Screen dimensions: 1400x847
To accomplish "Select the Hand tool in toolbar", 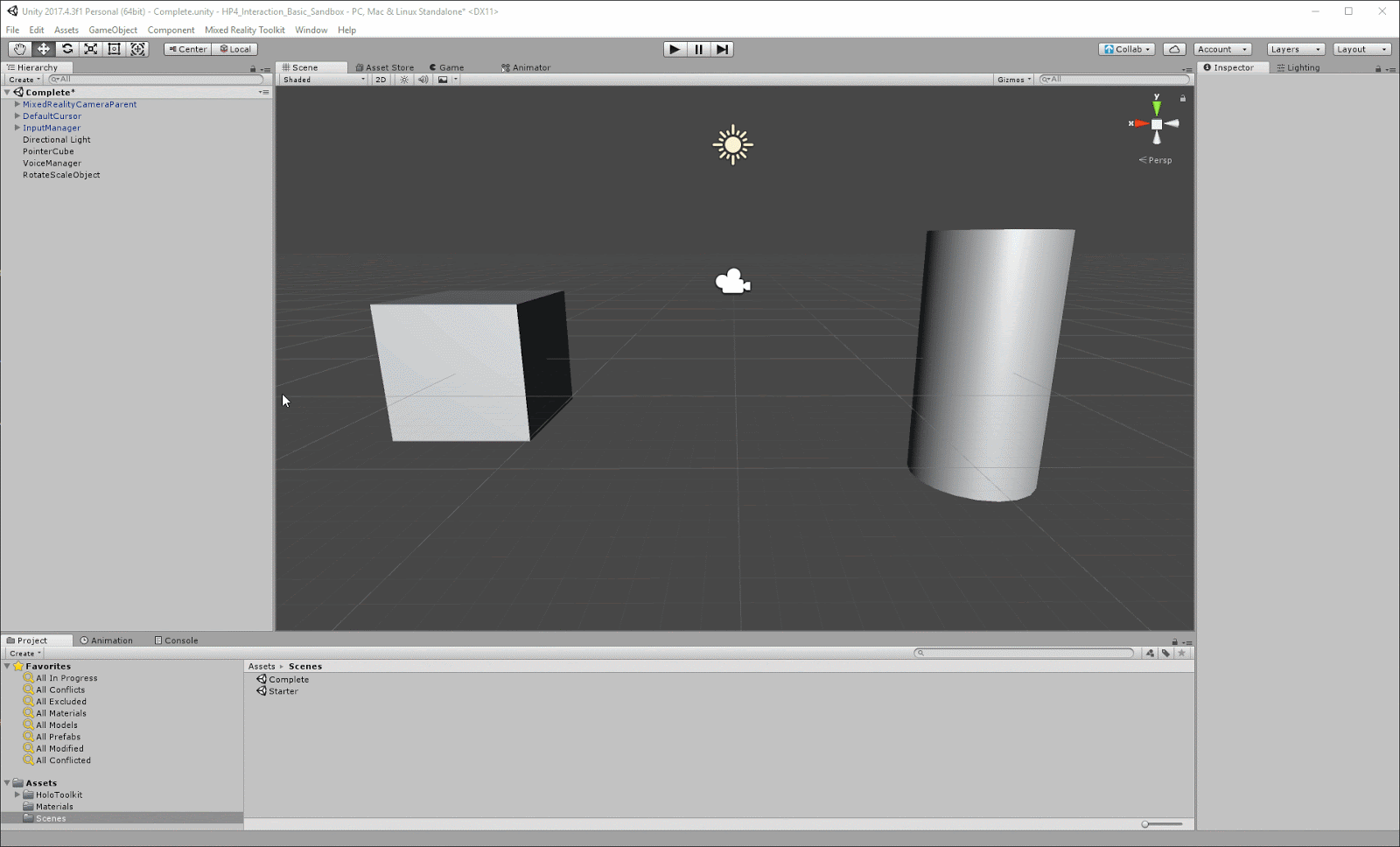I will (19, 49).
